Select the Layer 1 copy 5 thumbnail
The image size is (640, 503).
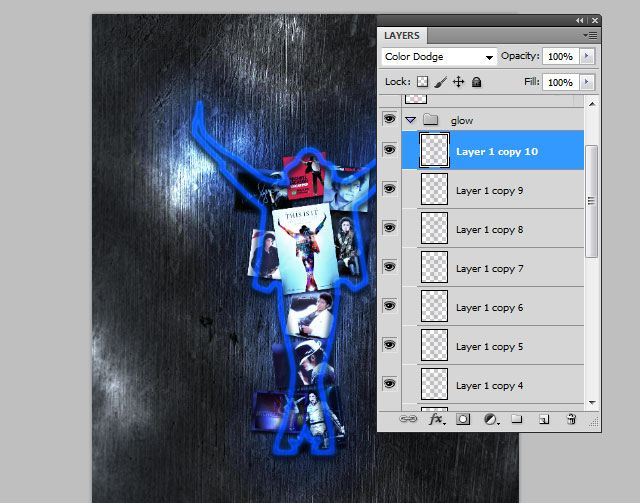[434, 345]
